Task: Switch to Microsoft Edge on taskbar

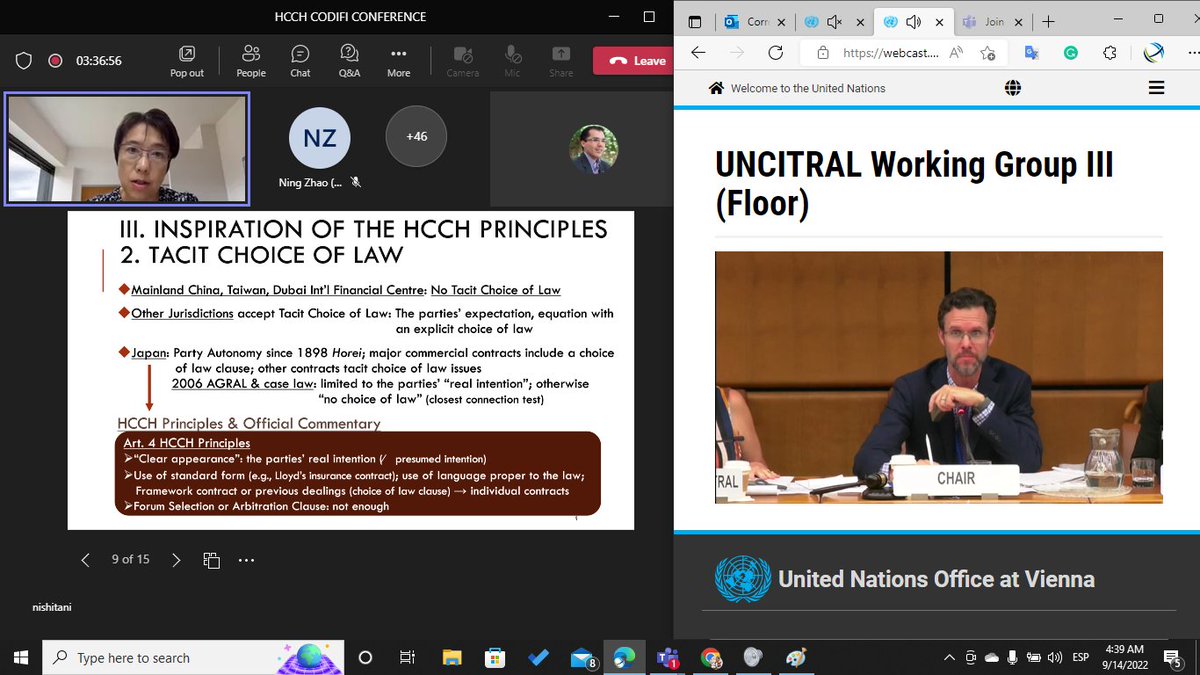Action: coord(624,657)
